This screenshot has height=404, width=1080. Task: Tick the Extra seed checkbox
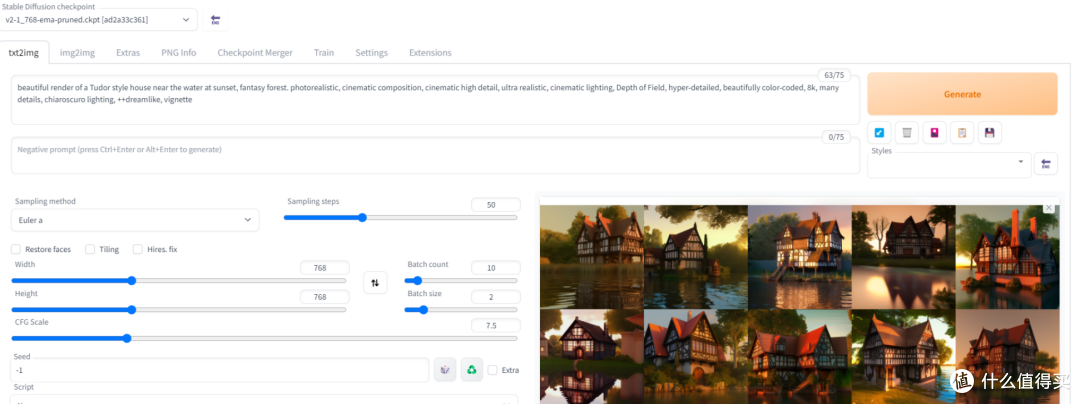coord(492,370)
